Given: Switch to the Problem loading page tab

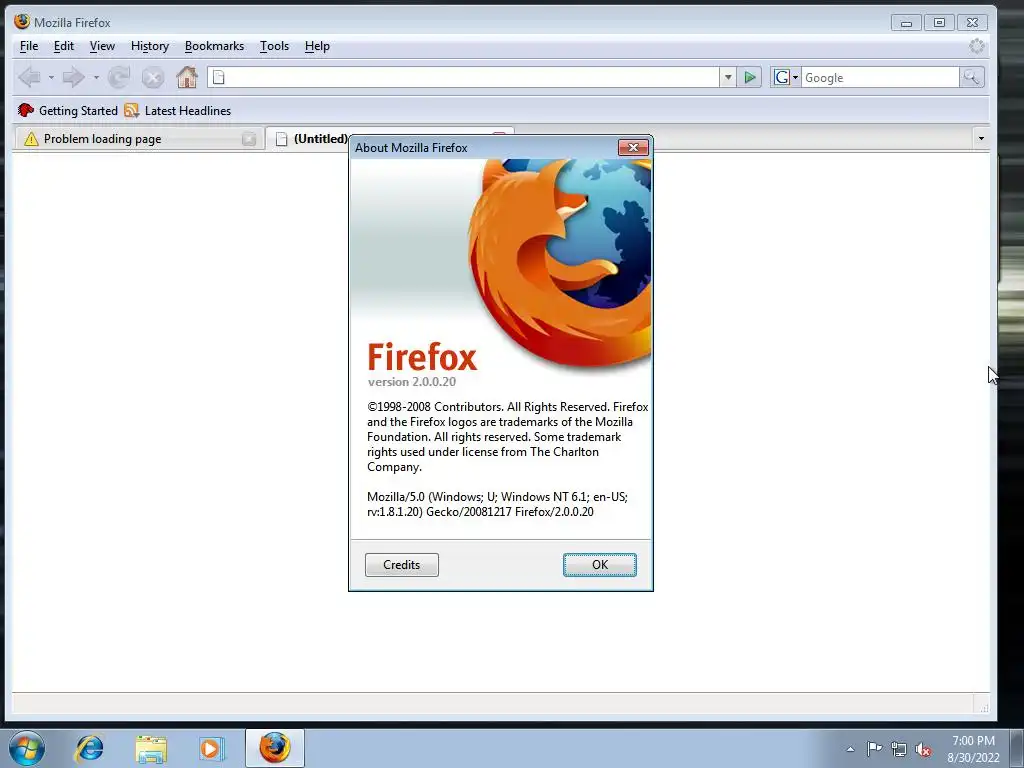Looking at the screenshot, I should point(138,138).
